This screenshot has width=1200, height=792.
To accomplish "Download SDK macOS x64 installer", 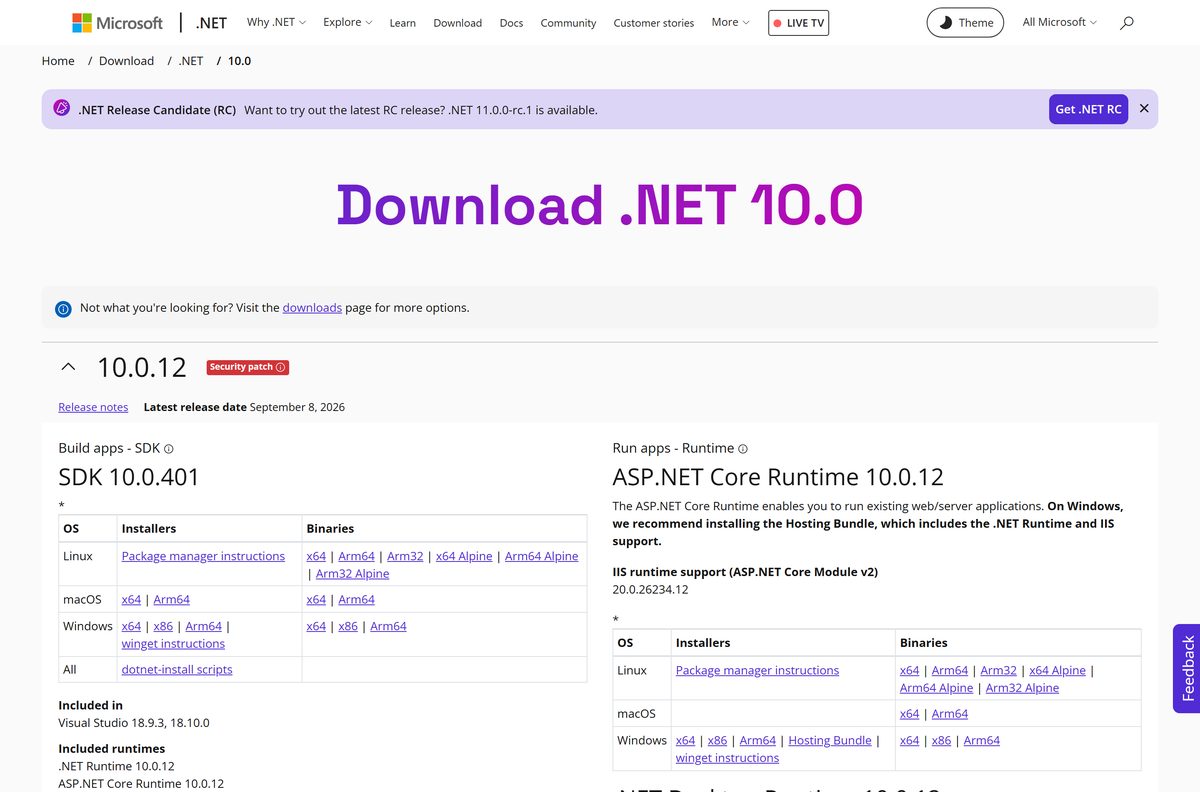I will [131, 600].
